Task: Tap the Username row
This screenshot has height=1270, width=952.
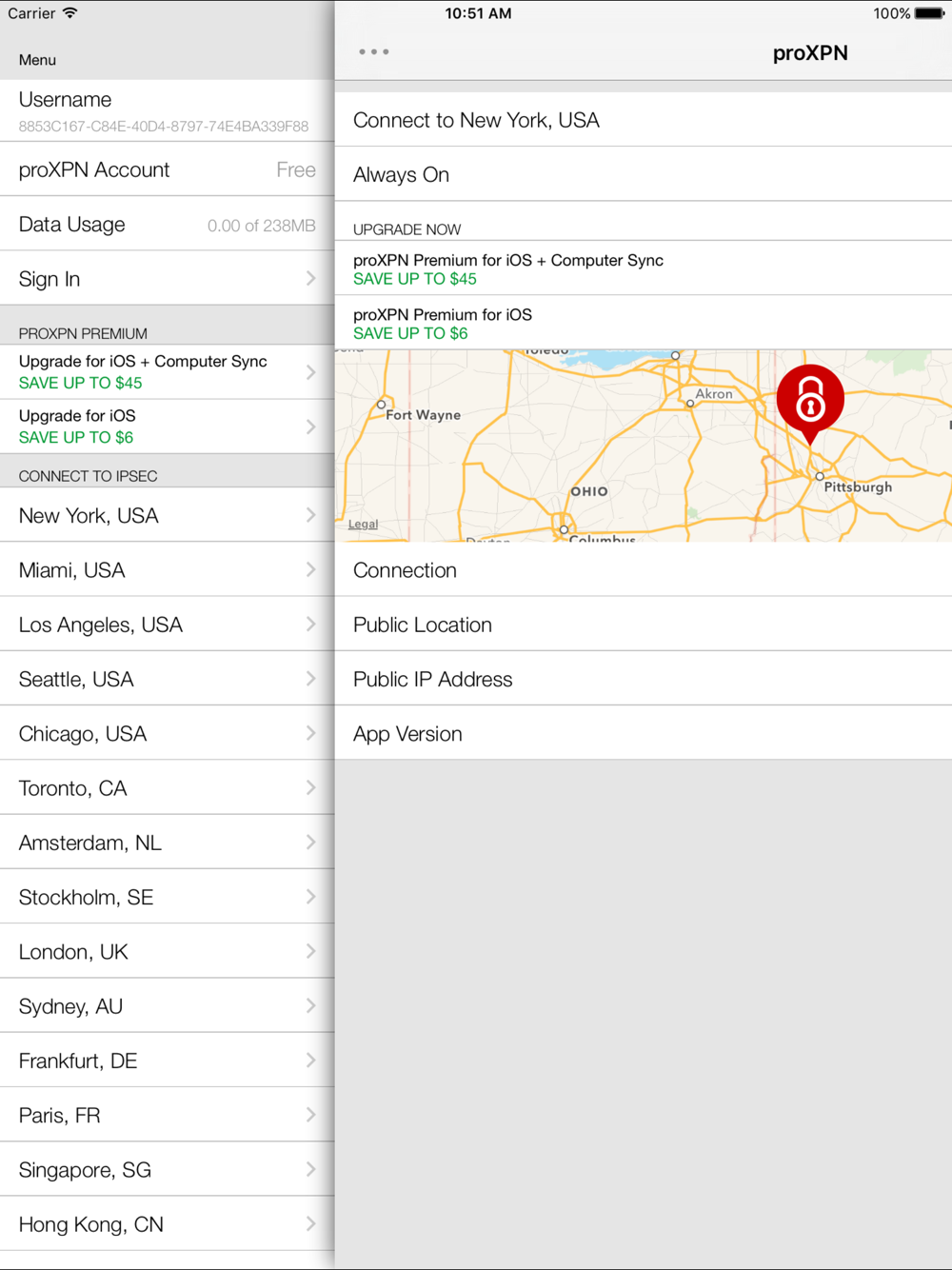Action: coord(167,110)
